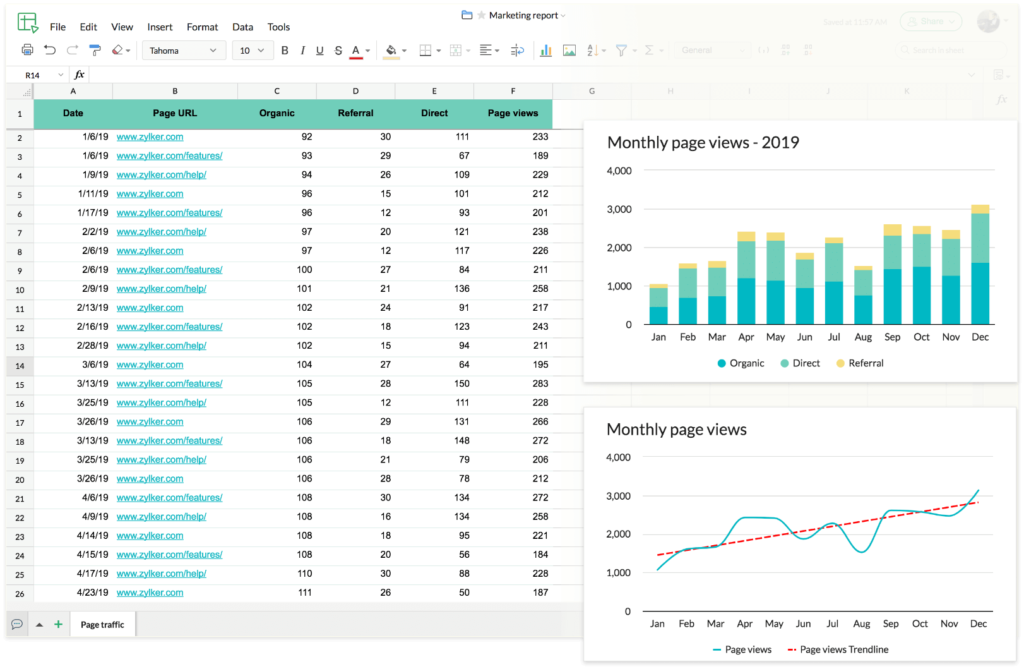Open the font size 10 dropdown
The image size is (1024, 669).
[x=251, y=50]
